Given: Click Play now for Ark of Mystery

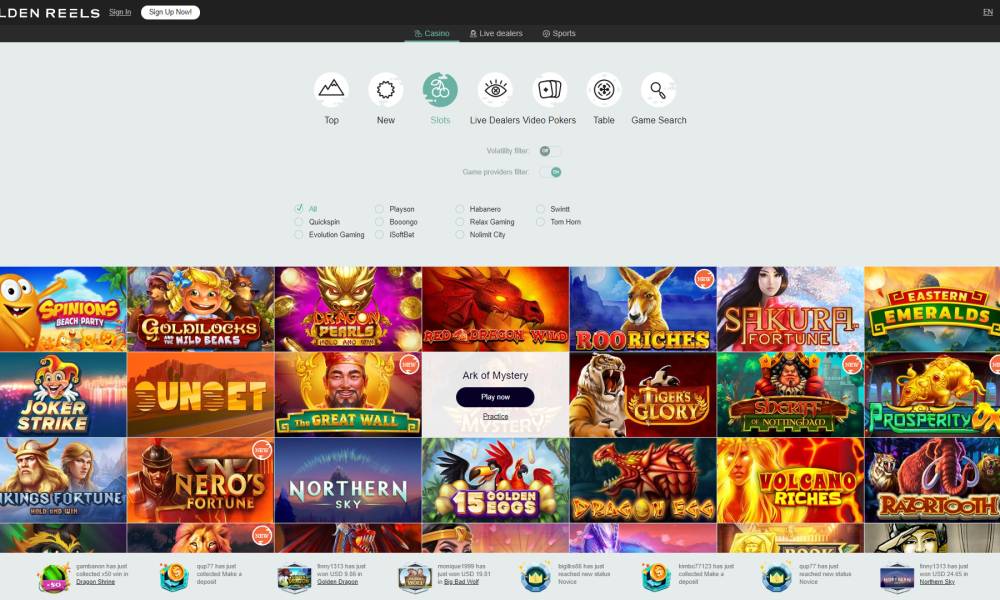Looking at the screenshot, I should [495, 397].
